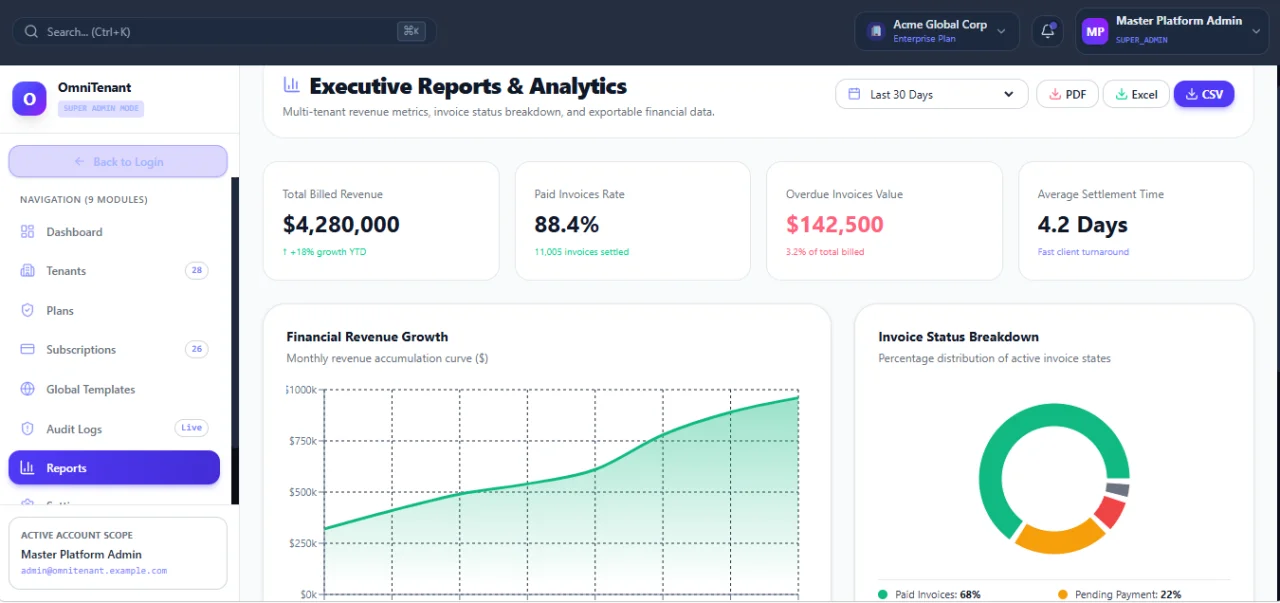Click the 11,005 invoices settled text
This screenshot has width=1280, height=603.
click(582, 252)
